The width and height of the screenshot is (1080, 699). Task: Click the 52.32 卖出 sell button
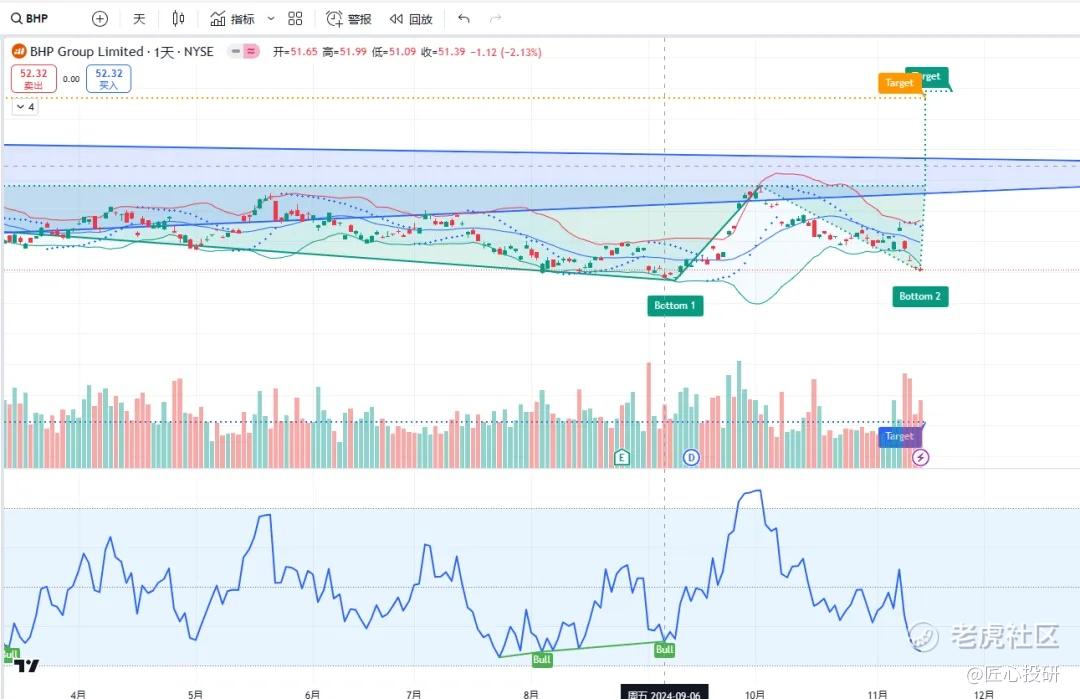[x=34, y=79]
